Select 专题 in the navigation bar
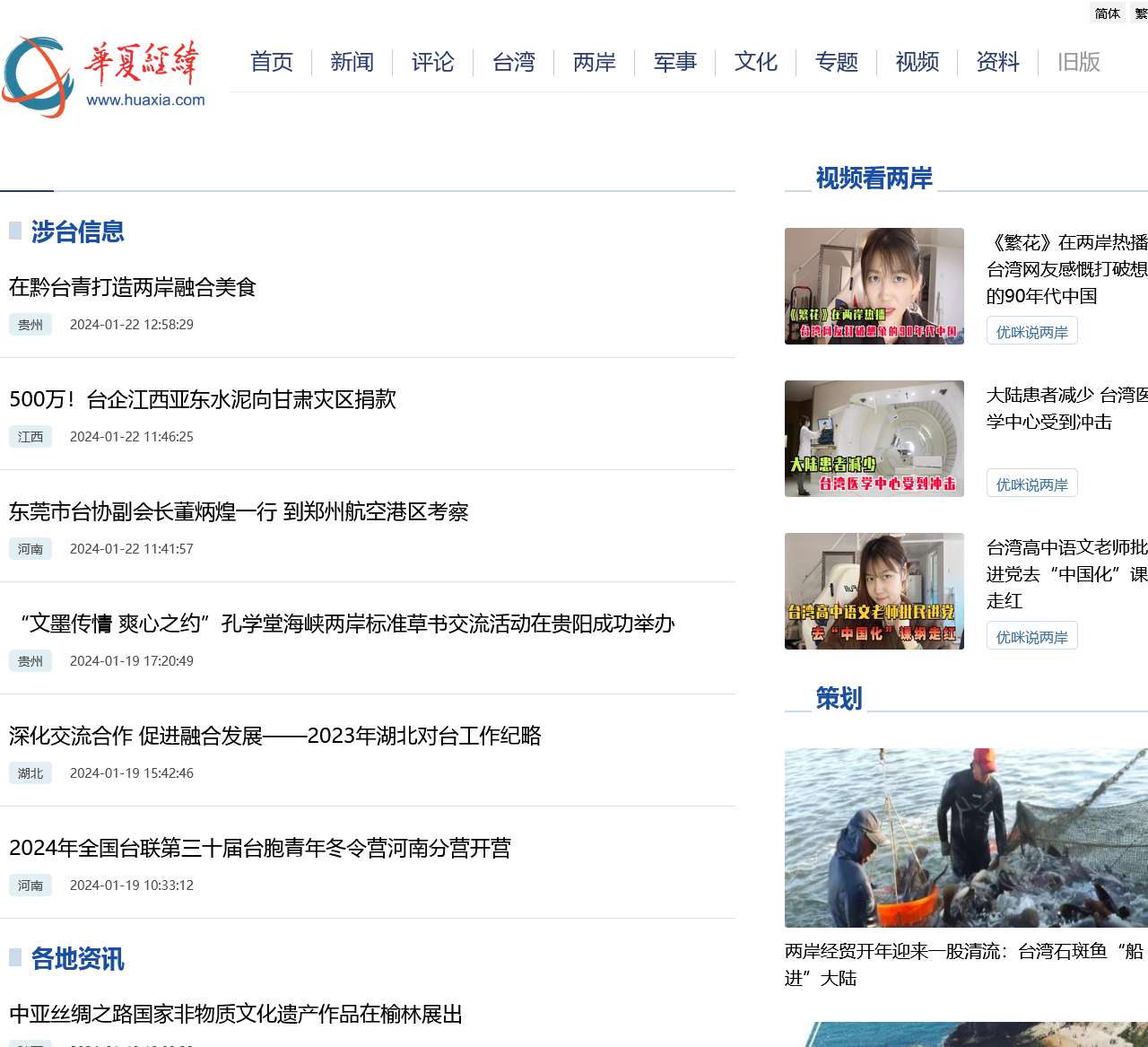The width and height of the screenshot is (1148, 1047). point(837,62)
